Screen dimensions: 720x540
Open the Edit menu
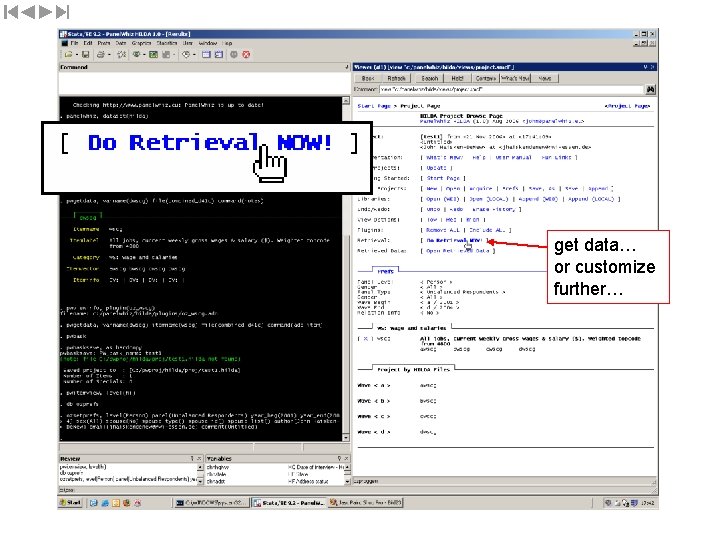88,43
